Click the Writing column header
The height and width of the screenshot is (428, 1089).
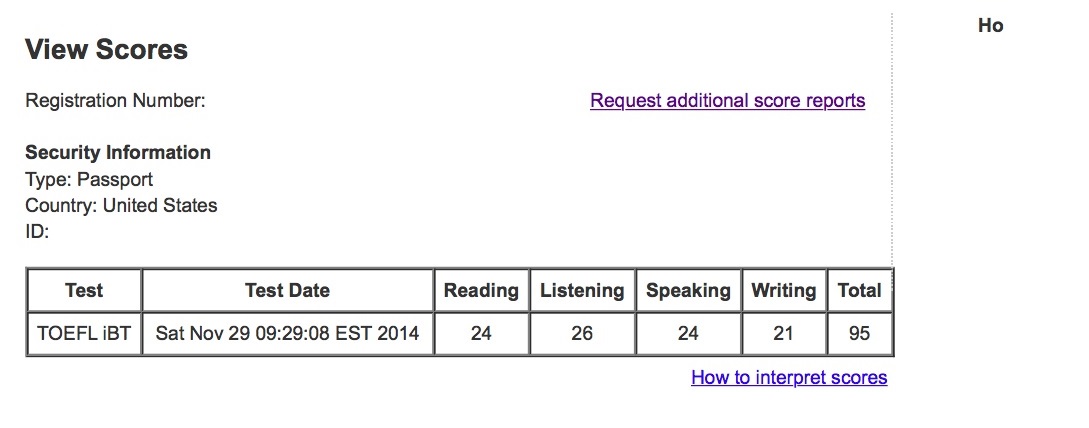coord(783,290)
